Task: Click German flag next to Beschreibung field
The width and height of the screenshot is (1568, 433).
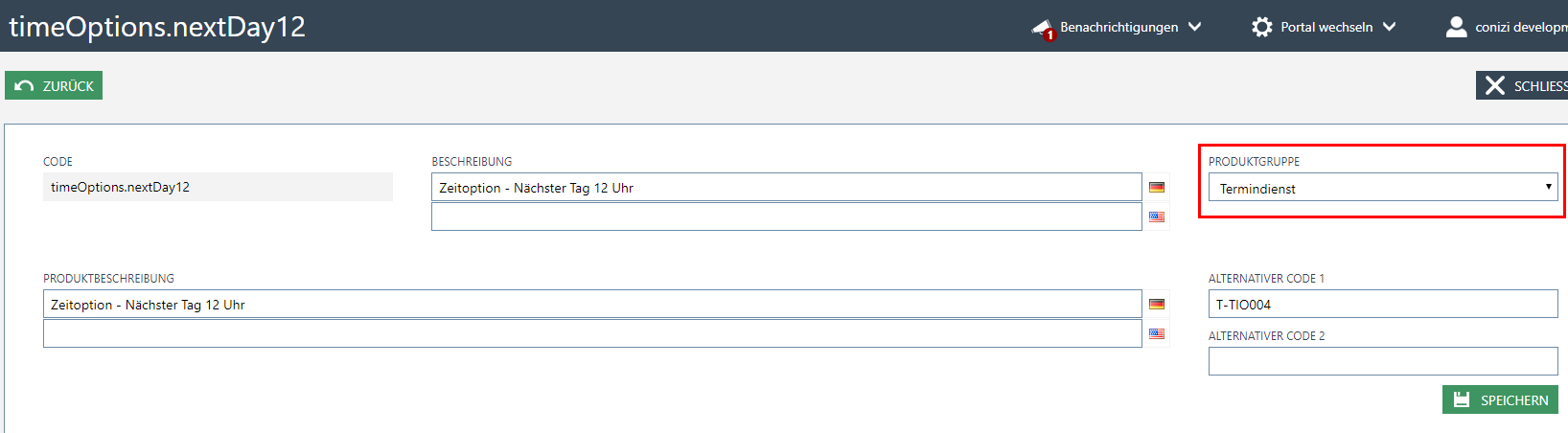Action: (x=1157, y=188)
